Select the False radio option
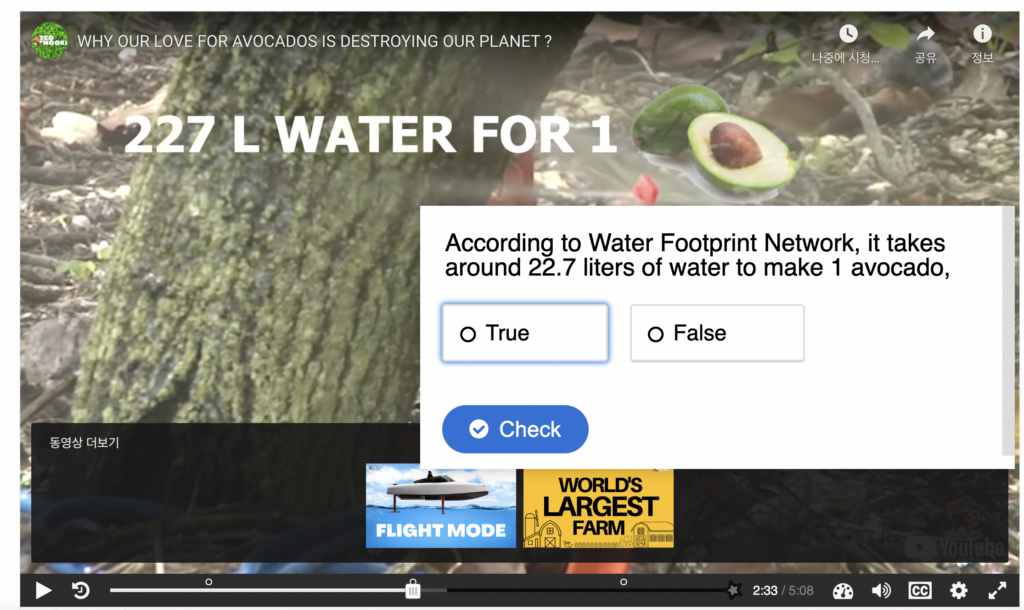The width and height of the screenshot is (1024, 610). pos(717,333)
